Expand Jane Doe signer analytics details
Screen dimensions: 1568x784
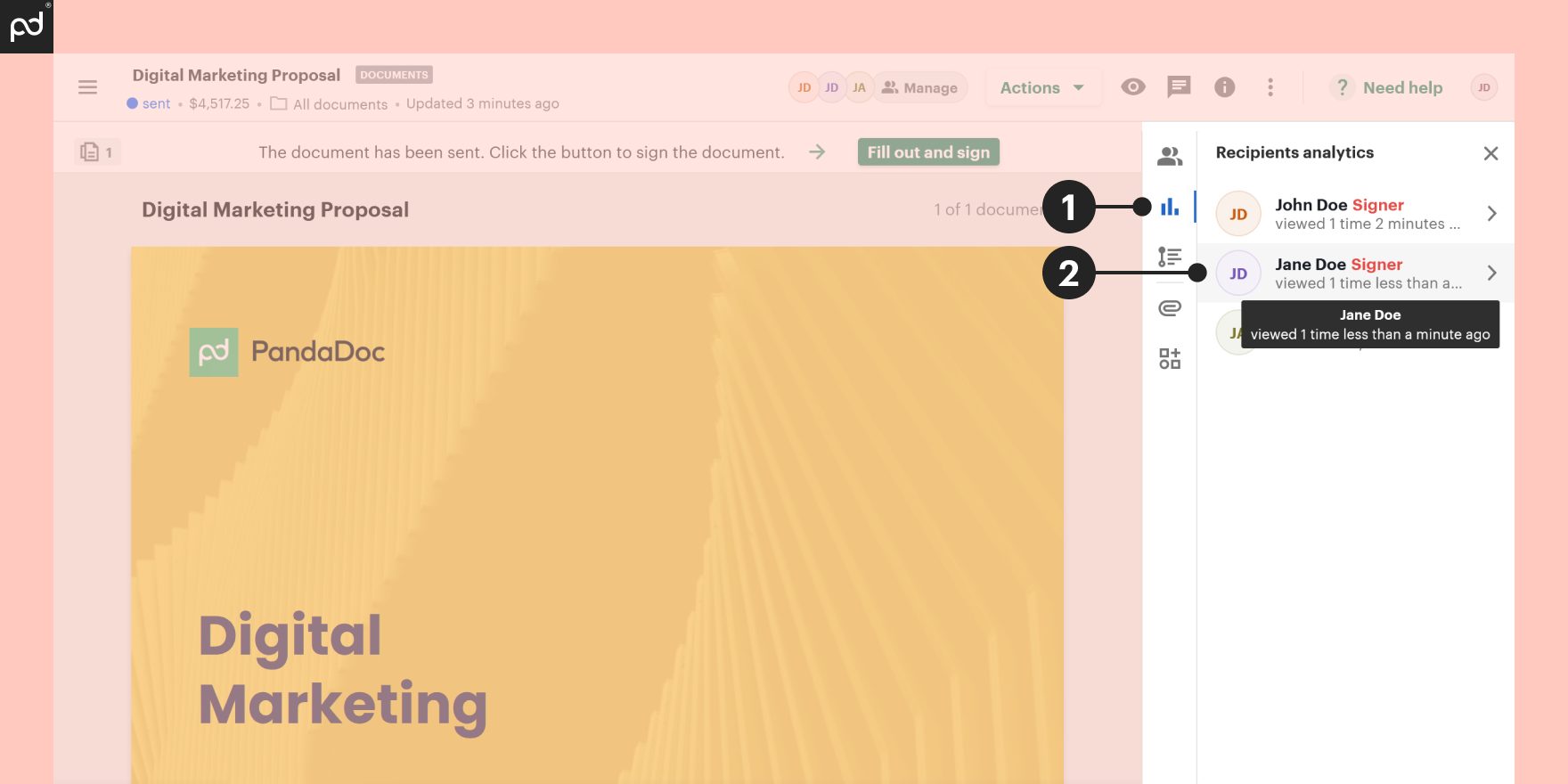pyautogui.click(x=1490, y=274)
